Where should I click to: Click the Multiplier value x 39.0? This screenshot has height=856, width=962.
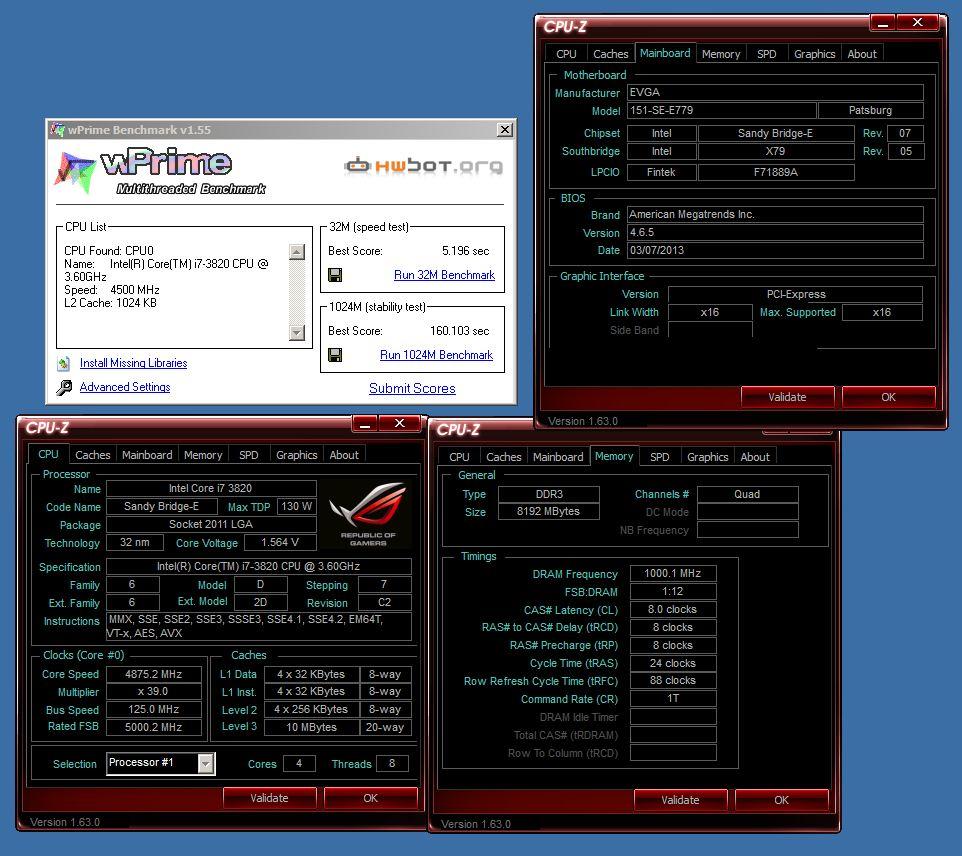pyautogui.click(x=153, y=691)
